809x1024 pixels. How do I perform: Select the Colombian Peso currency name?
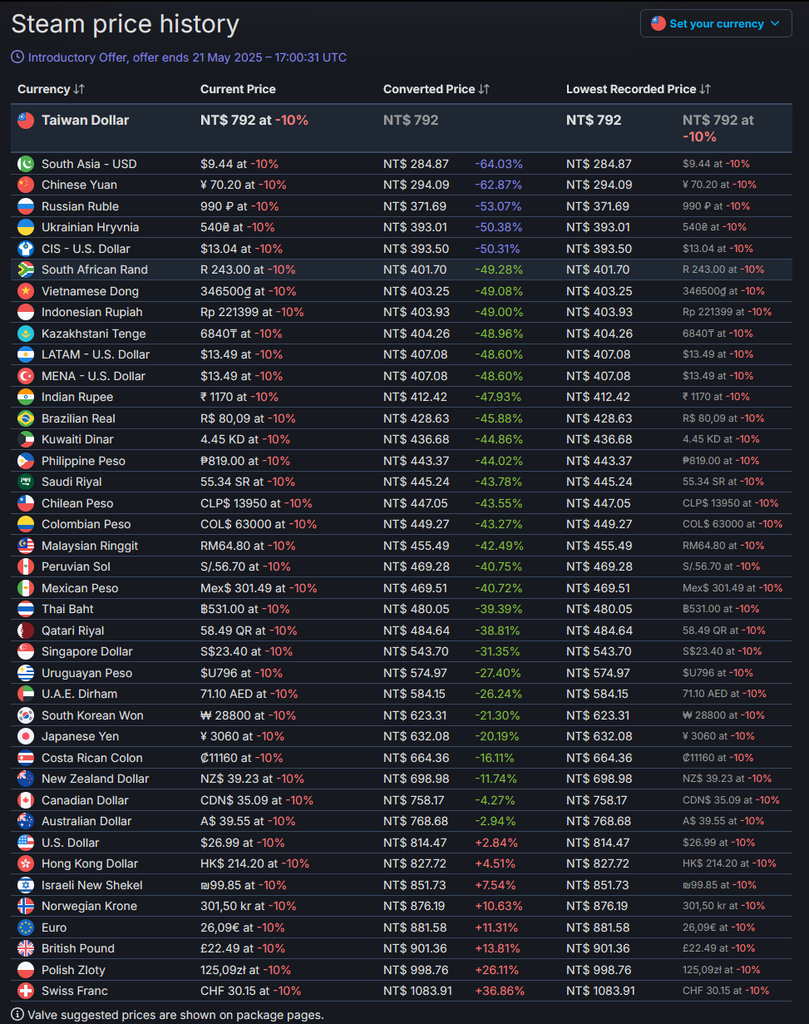[86, 524]
